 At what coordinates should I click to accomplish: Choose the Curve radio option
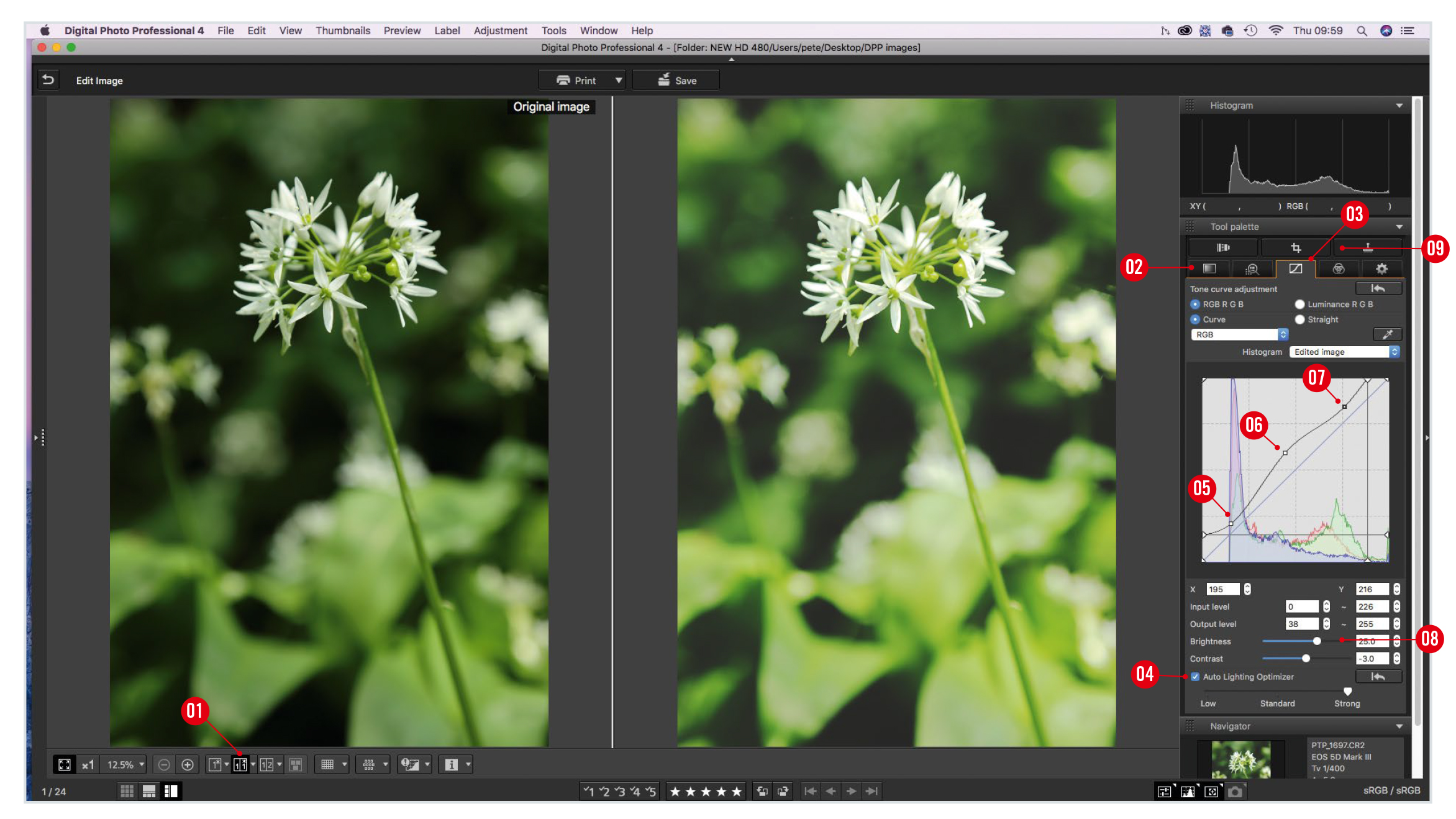[1195, 319]
